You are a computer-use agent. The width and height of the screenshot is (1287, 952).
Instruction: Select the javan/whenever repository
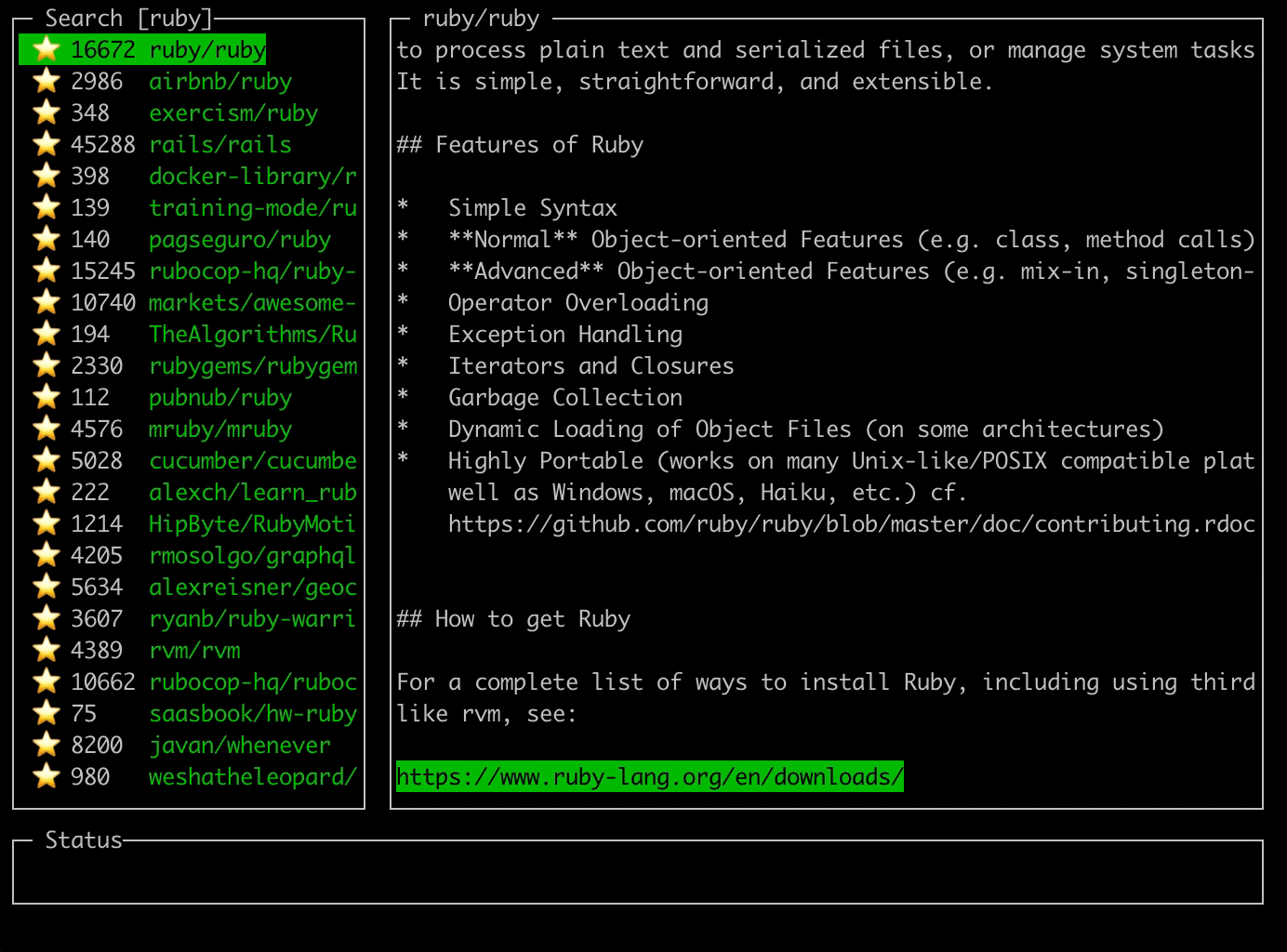(x=240, y=745)
